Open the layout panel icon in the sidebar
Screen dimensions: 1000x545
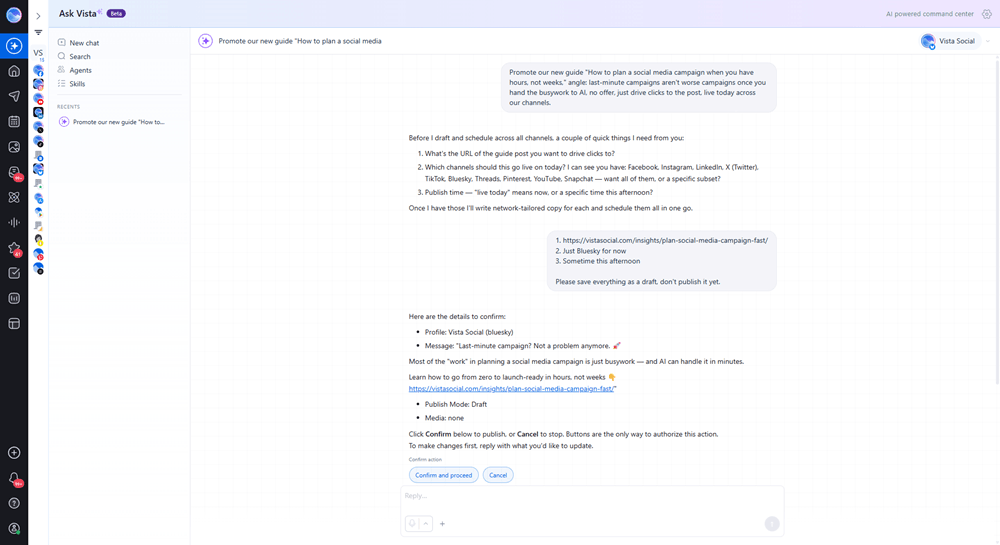pos(14,324)
